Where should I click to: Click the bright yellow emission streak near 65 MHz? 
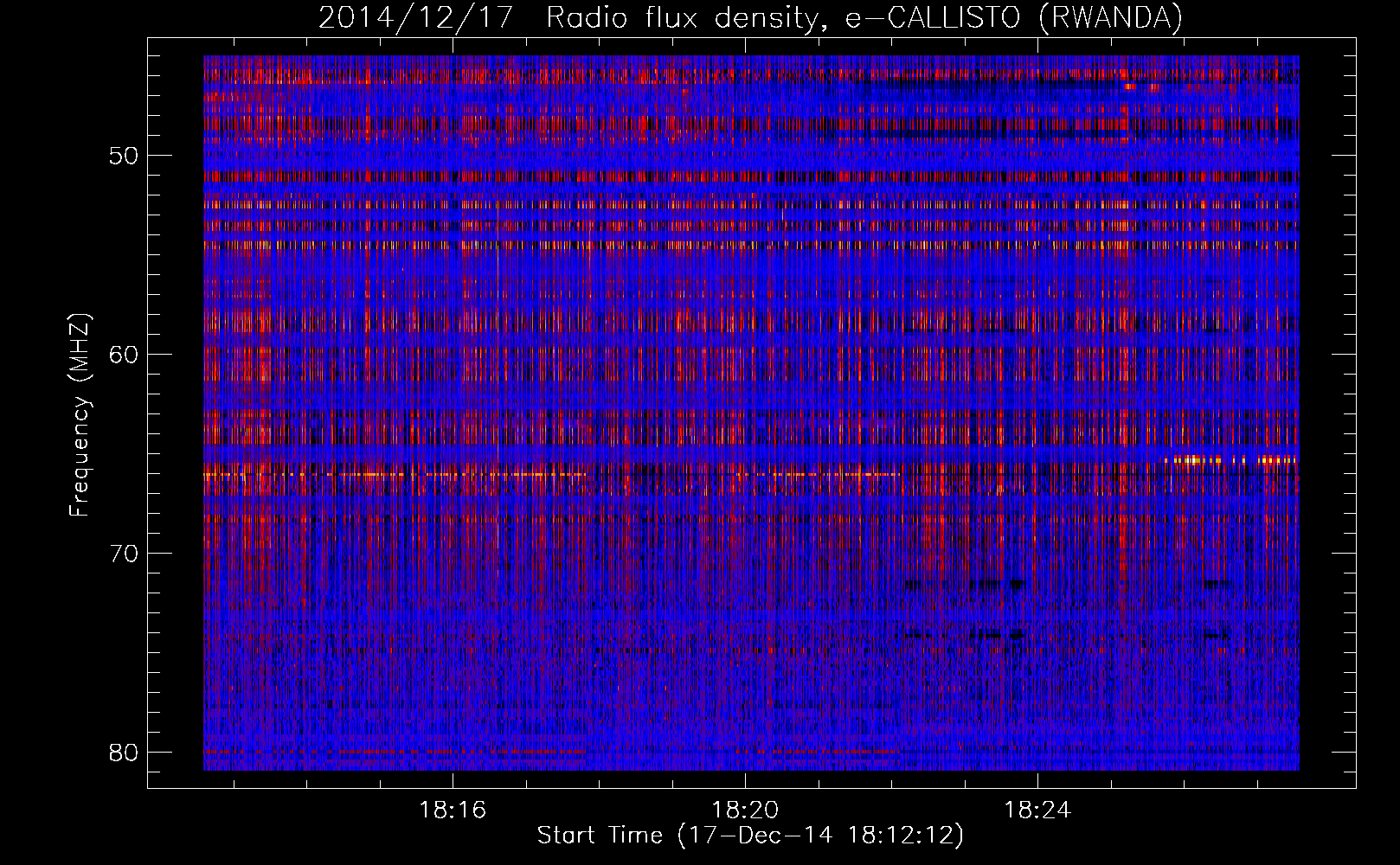1230,460
